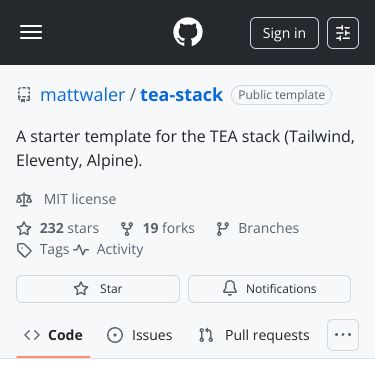Click the MIT license scale icon
Screen dimensions: 375x375
(x=24, y=199)
